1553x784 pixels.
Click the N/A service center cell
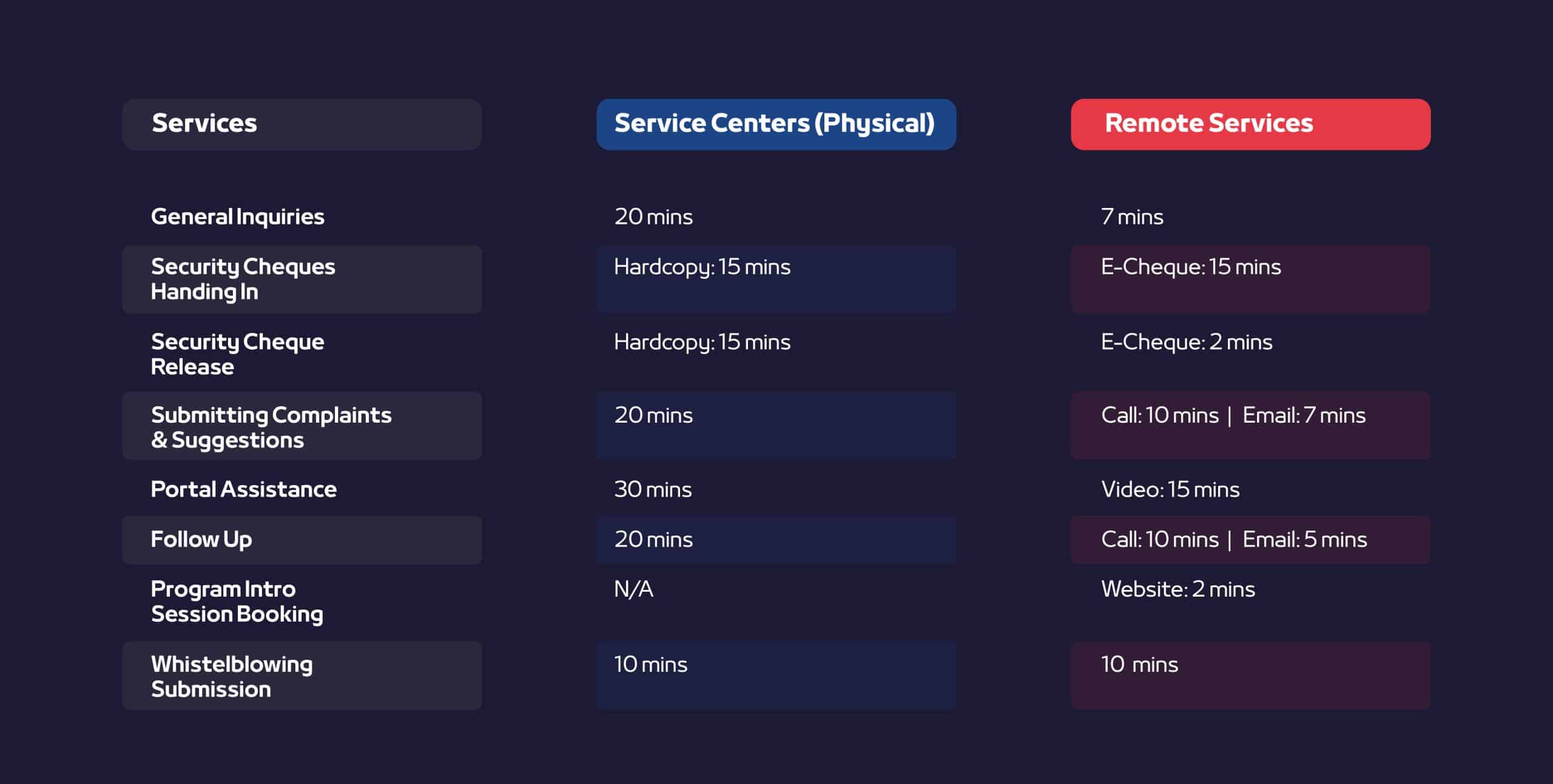(x=633, y=589)
